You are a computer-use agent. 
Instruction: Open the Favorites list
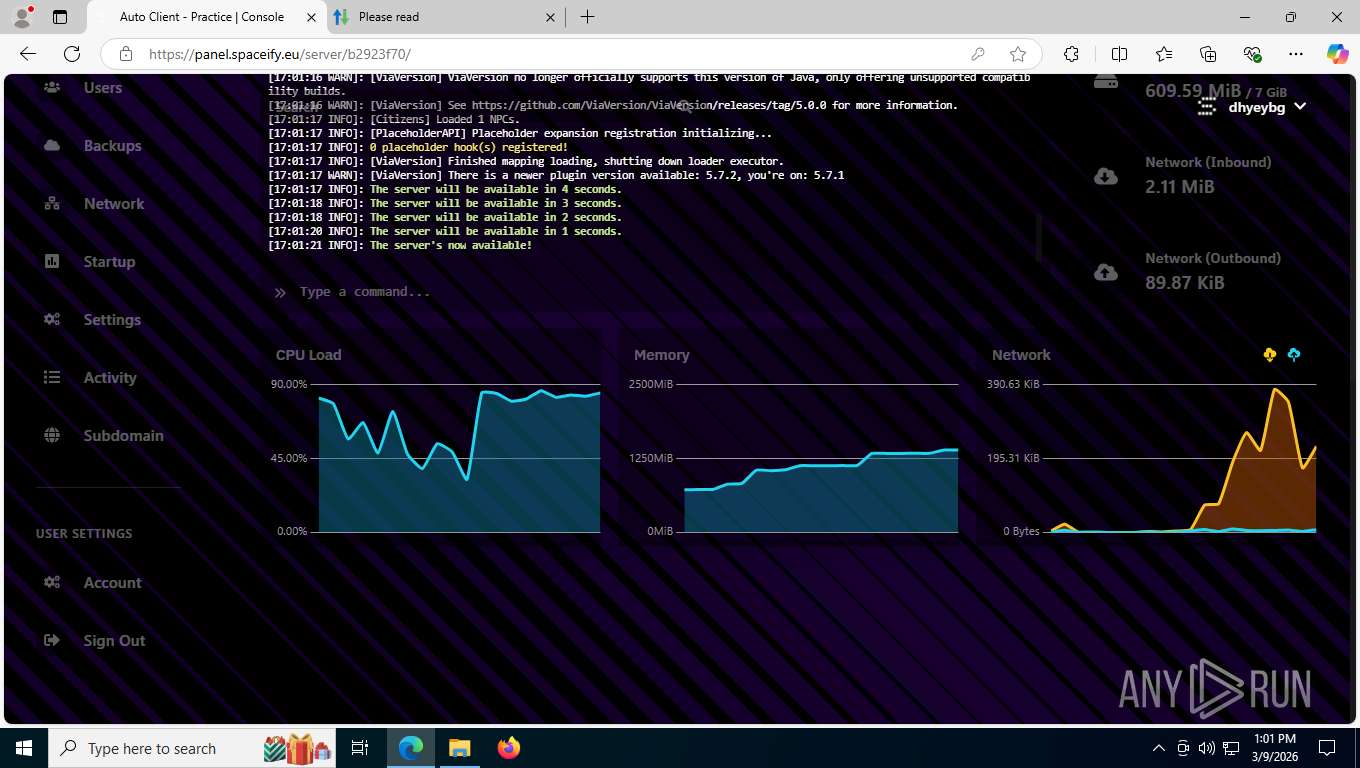1164,54
